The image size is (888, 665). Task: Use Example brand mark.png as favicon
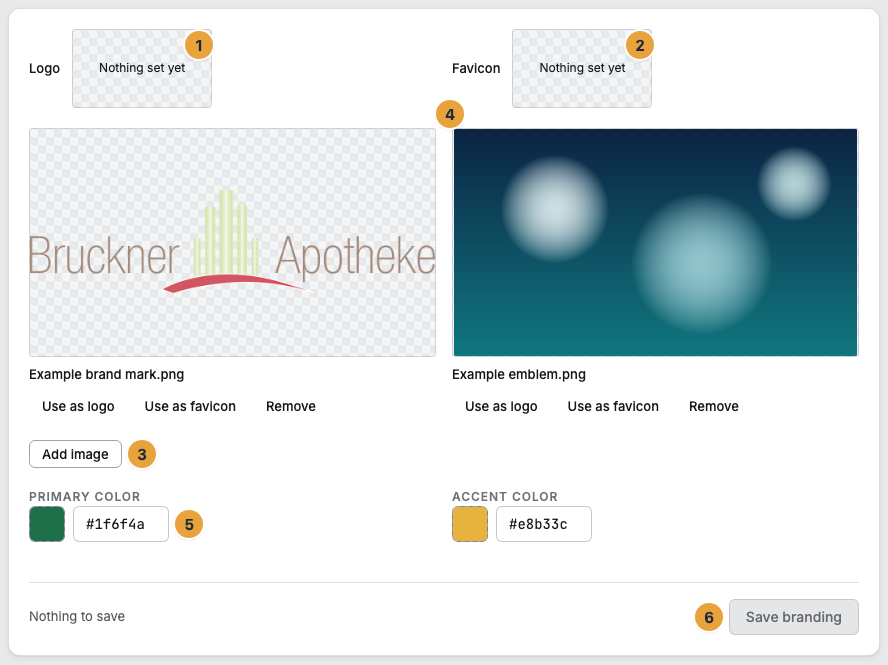190,406
